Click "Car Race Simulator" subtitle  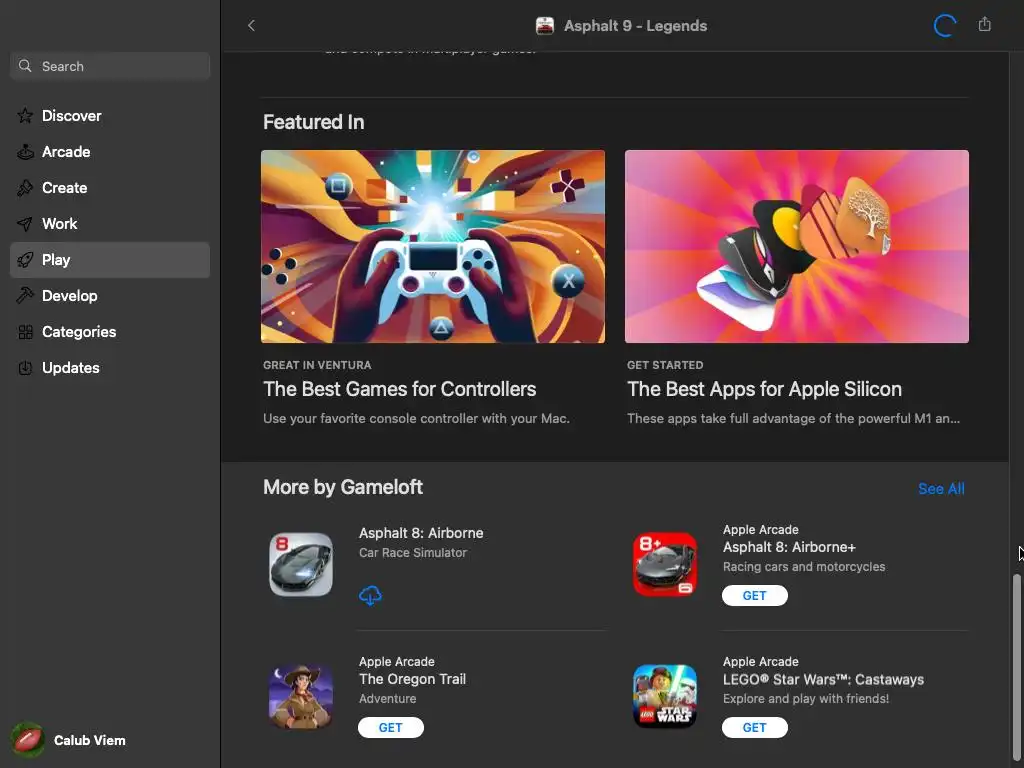[413, 552]
